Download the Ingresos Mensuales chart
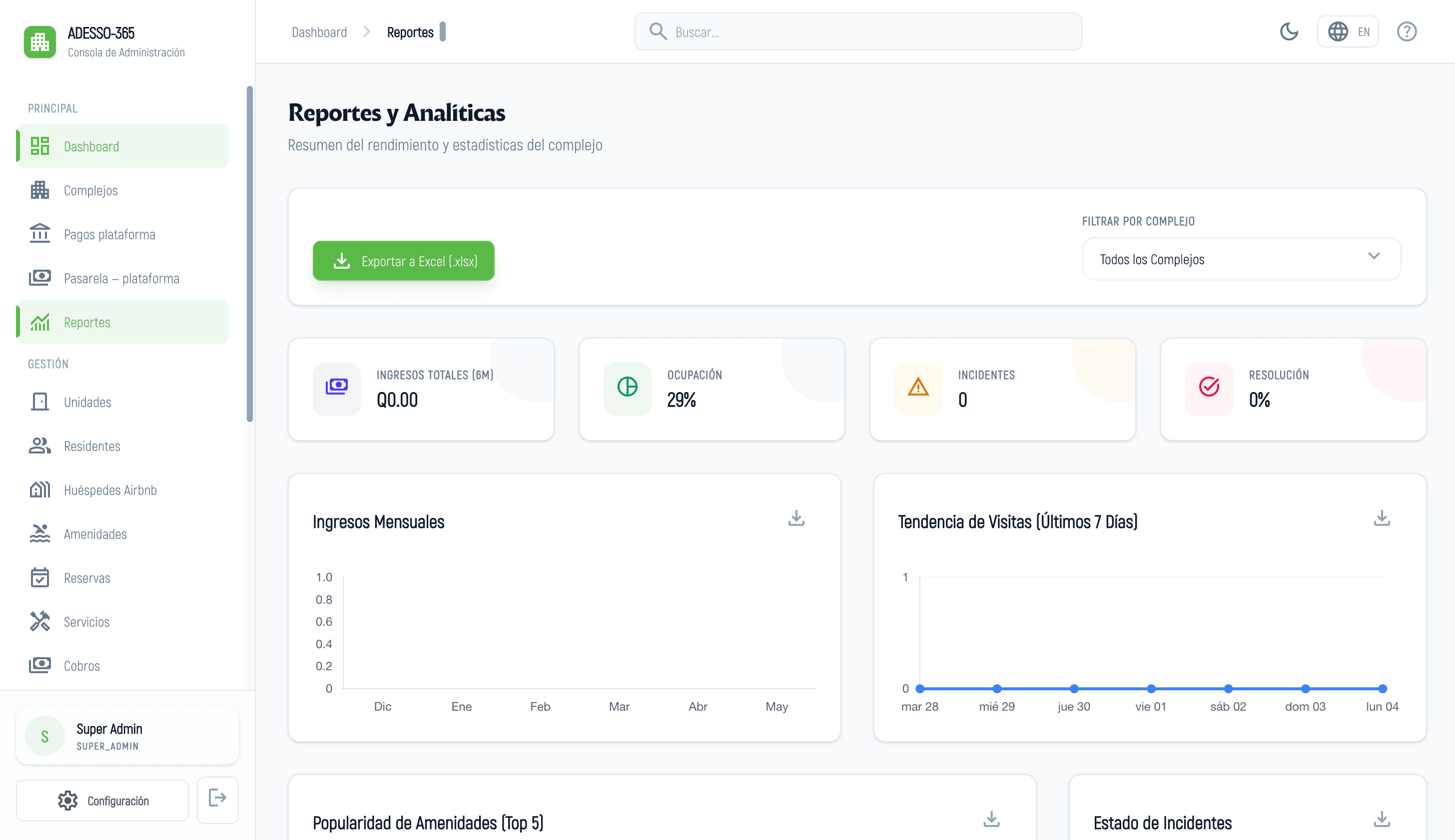 [796, 518]
